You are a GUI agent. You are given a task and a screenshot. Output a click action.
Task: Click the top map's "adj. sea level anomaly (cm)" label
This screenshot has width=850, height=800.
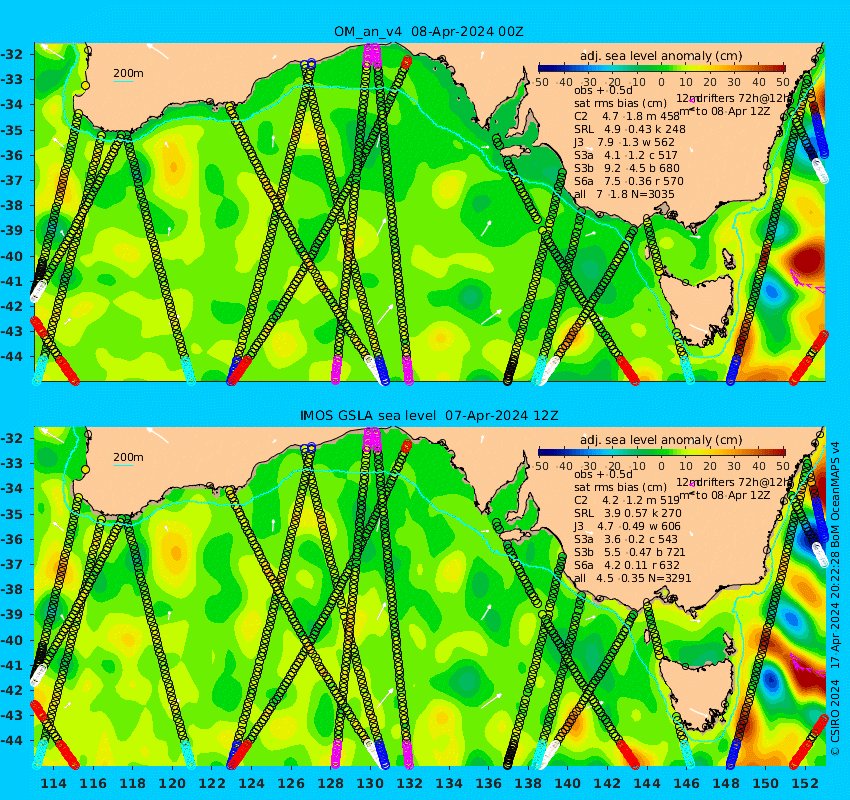pos(661,56)
